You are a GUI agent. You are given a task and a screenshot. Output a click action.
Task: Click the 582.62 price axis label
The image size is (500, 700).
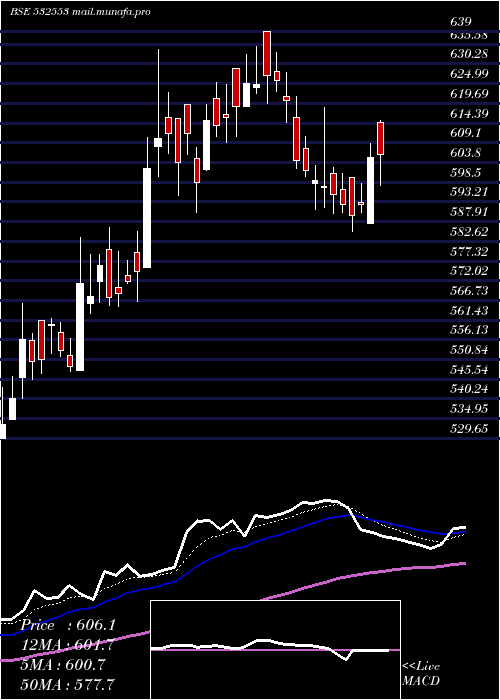click(469, 232)
